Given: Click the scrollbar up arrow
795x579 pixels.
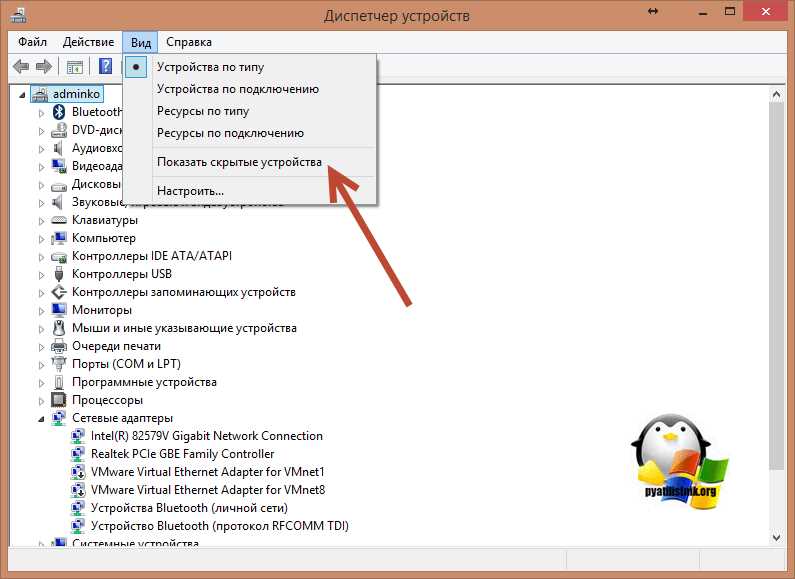Looking at the screenshot, I should pos(776,94).
